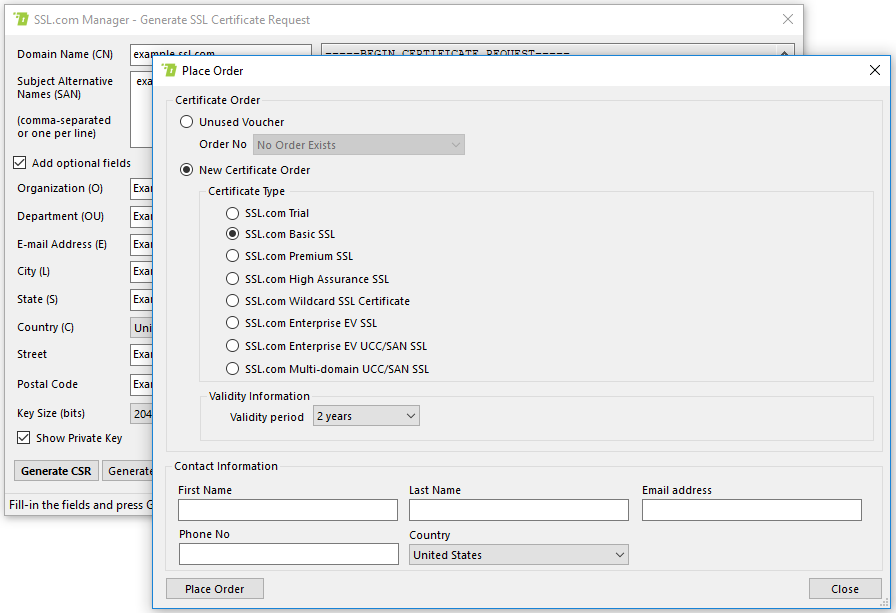The height and width of the screenshot is (613, 896).
Task: Open the Order No dropdown
Action: (x=359, y=145)
